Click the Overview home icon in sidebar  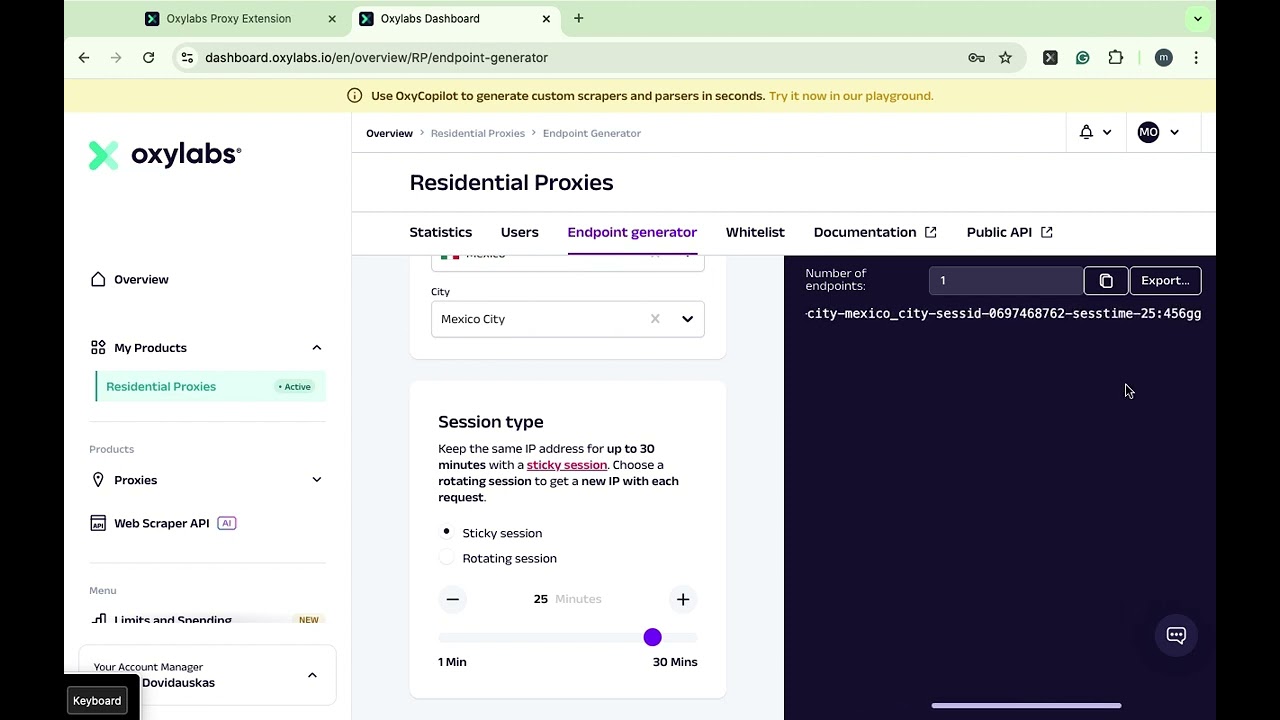coord(98,279)
